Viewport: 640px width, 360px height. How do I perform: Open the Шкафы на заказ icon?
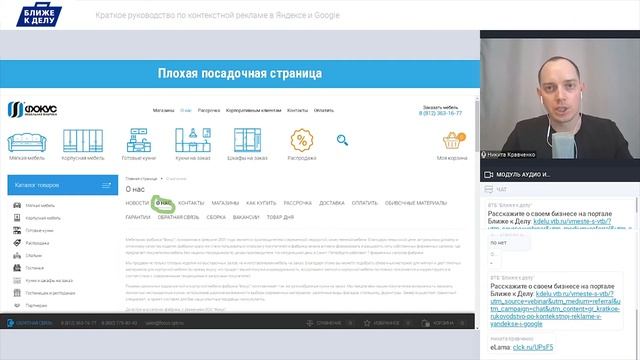point(247,140)
